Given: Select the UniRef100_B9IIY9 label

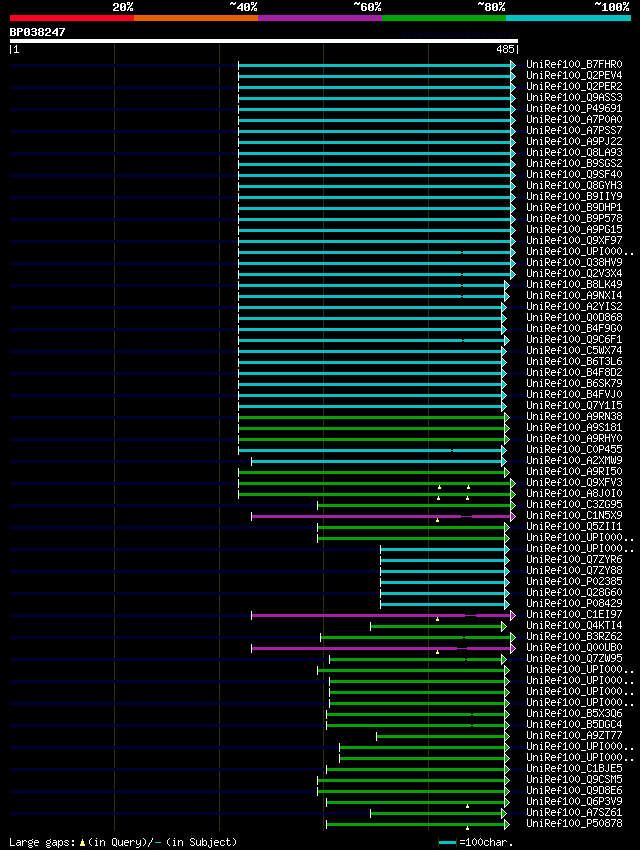Looking at the screenshot, I should (574, 196).
